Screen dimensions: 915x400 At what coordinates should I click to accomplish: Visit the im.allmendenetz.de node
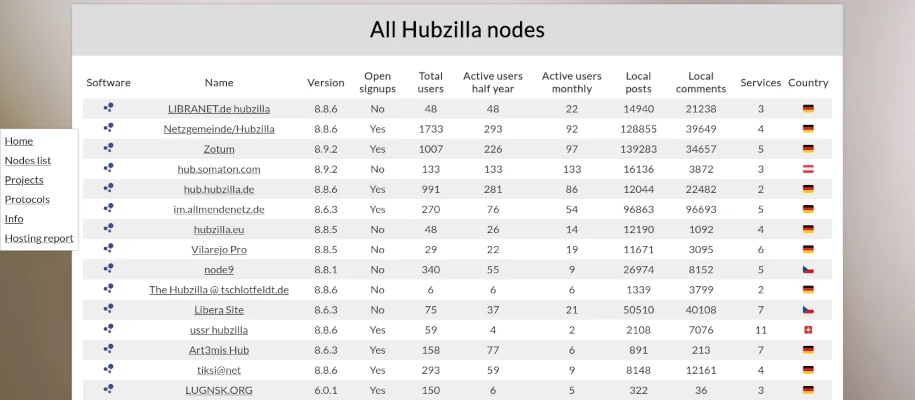(219, 209)
